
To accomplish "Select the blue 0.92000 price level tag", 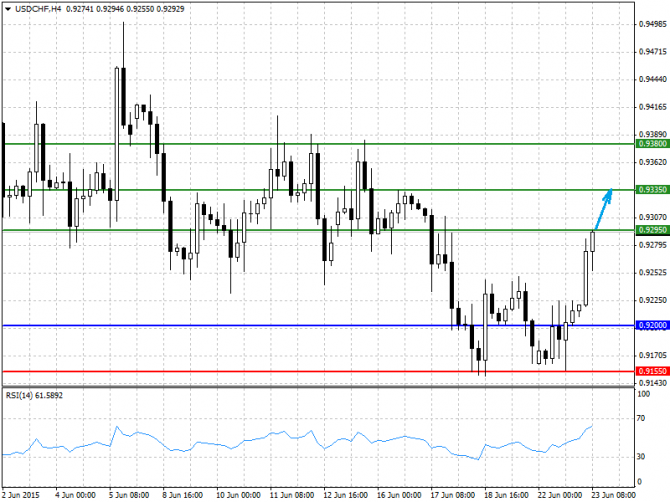I will [x=652, y=325].
